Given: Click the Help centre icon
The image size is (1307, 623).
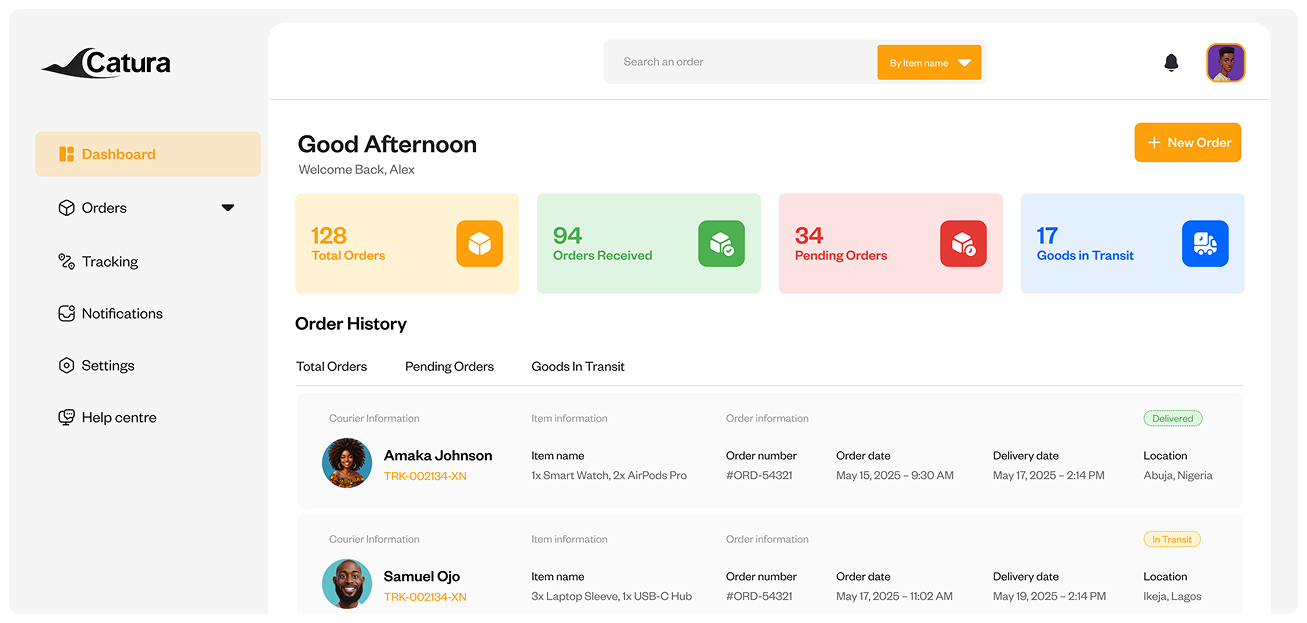Looking at the screenshot, I should click(x=66, y=418).
